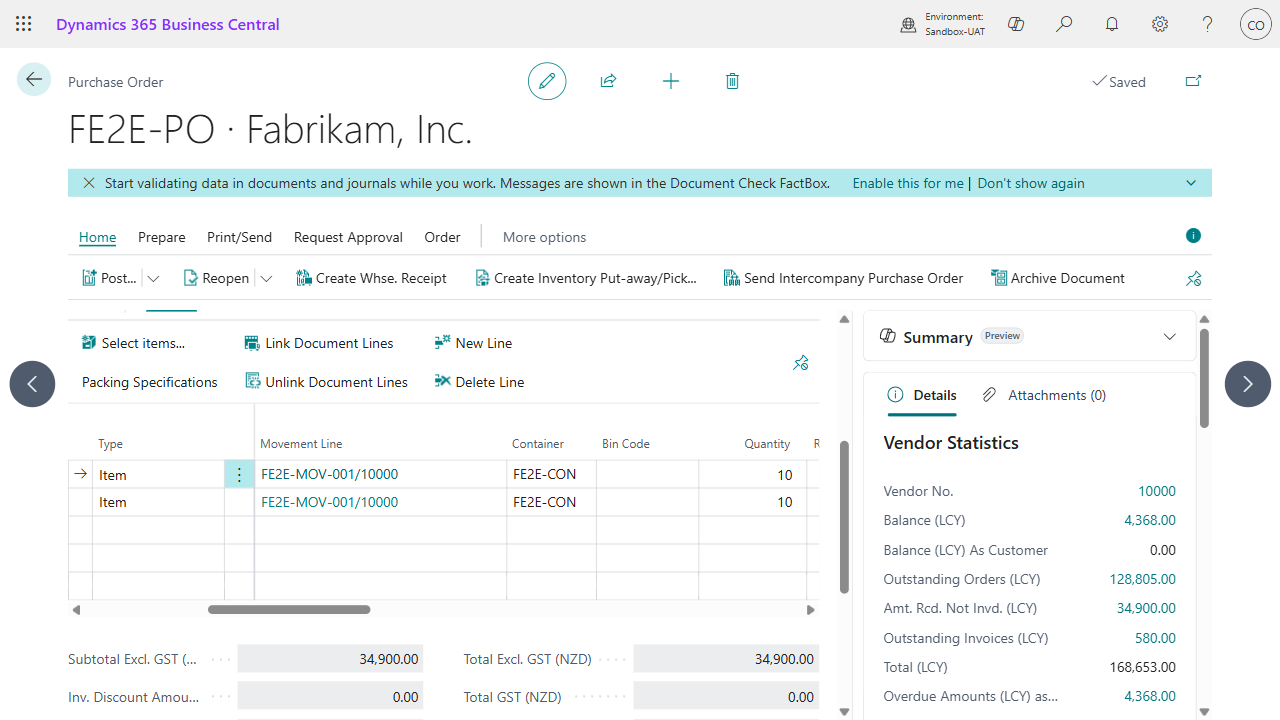
Task: Open Outstanding Orders 128,805.00 value
Action: (x=1143, y=579)
